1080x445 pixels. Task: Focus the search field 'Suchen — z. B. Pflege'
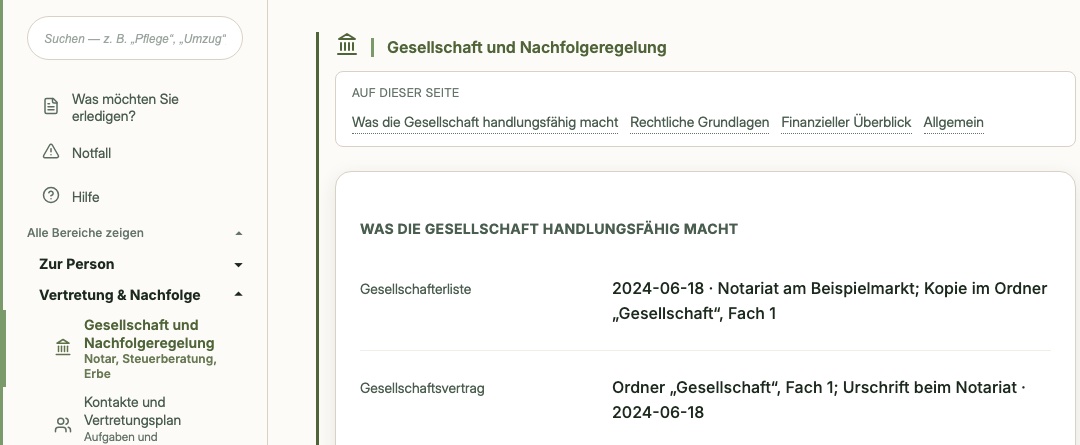click(x=135, y=39)
